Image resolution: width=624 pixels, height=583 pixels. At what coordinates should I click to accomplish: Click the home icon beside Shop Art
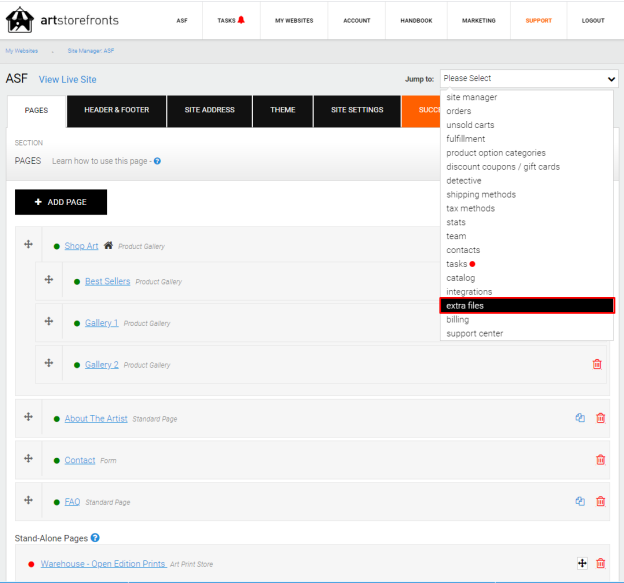pos(108,246)
